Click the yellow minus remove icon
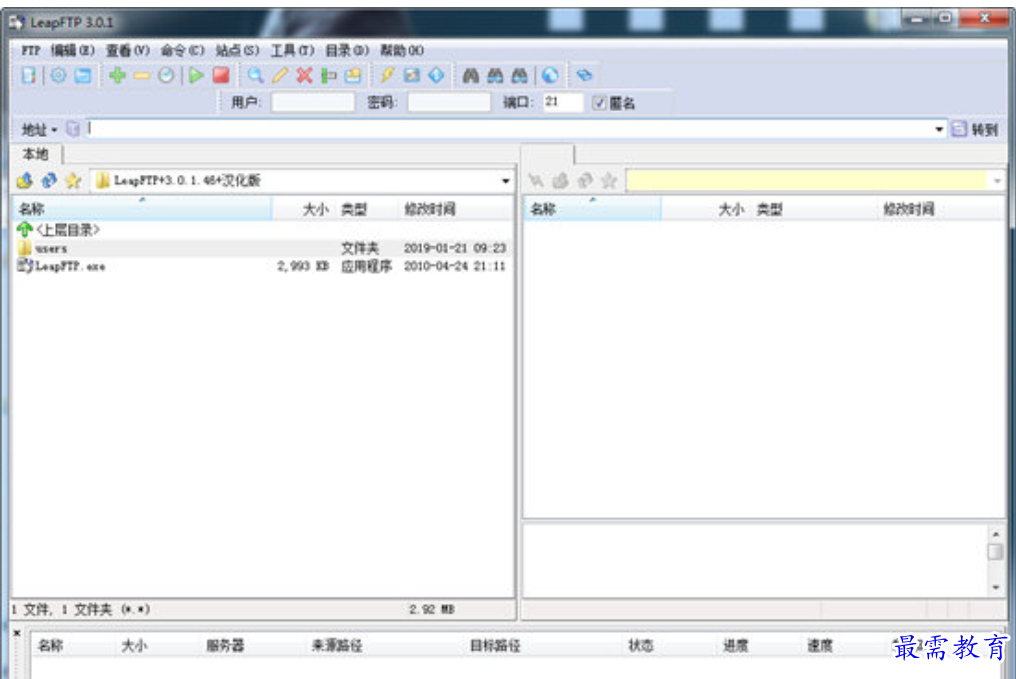Image resolution: width=1016 pixels, height=679 pixels. 142,76
